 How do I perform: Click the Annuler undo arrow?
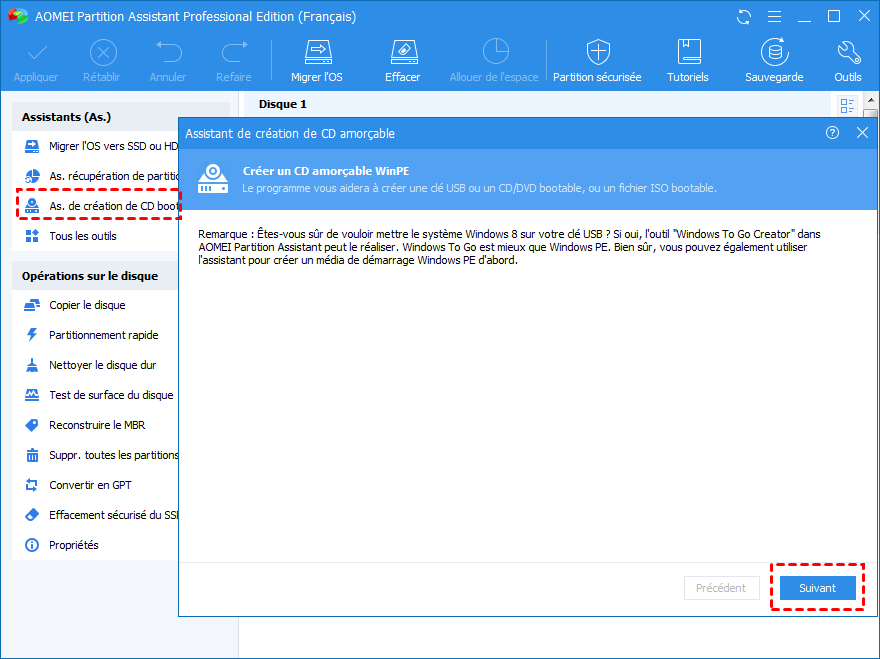[x=168, y=52]
